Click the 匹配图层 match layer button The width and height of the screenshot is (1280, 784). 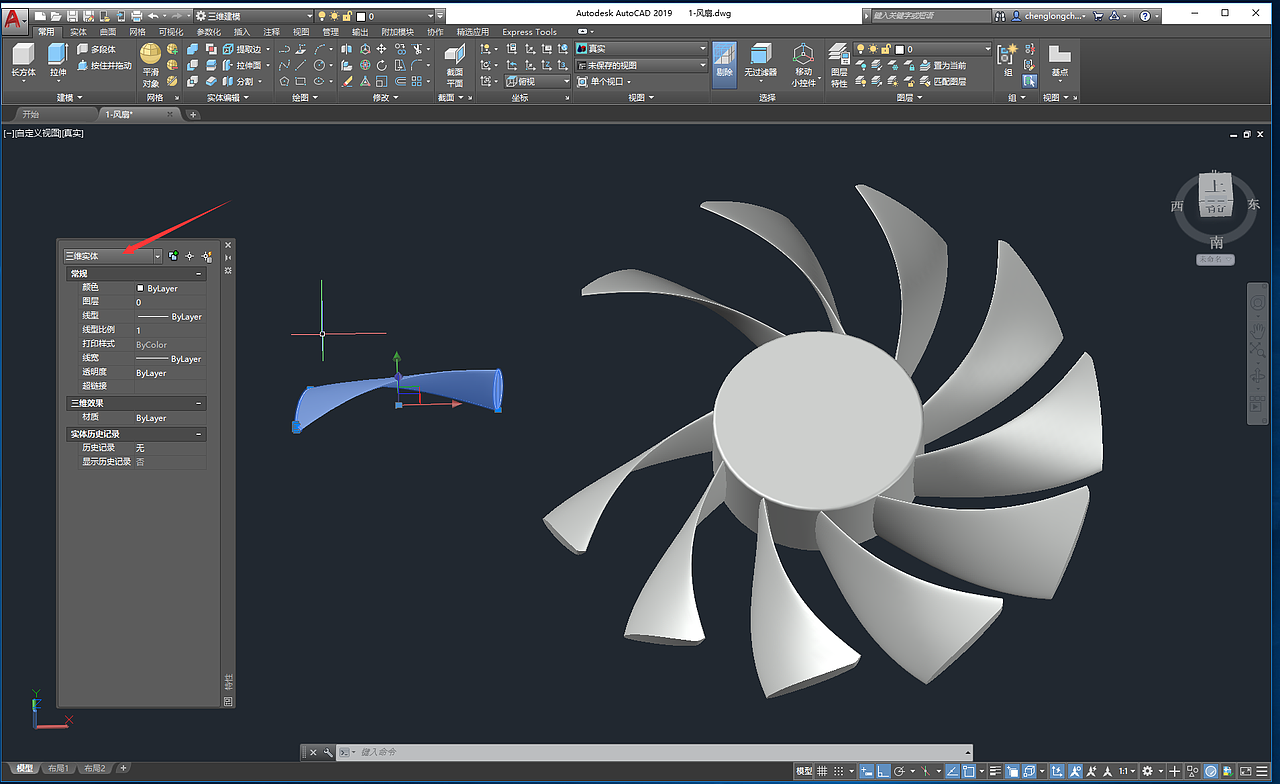point(942,82)
